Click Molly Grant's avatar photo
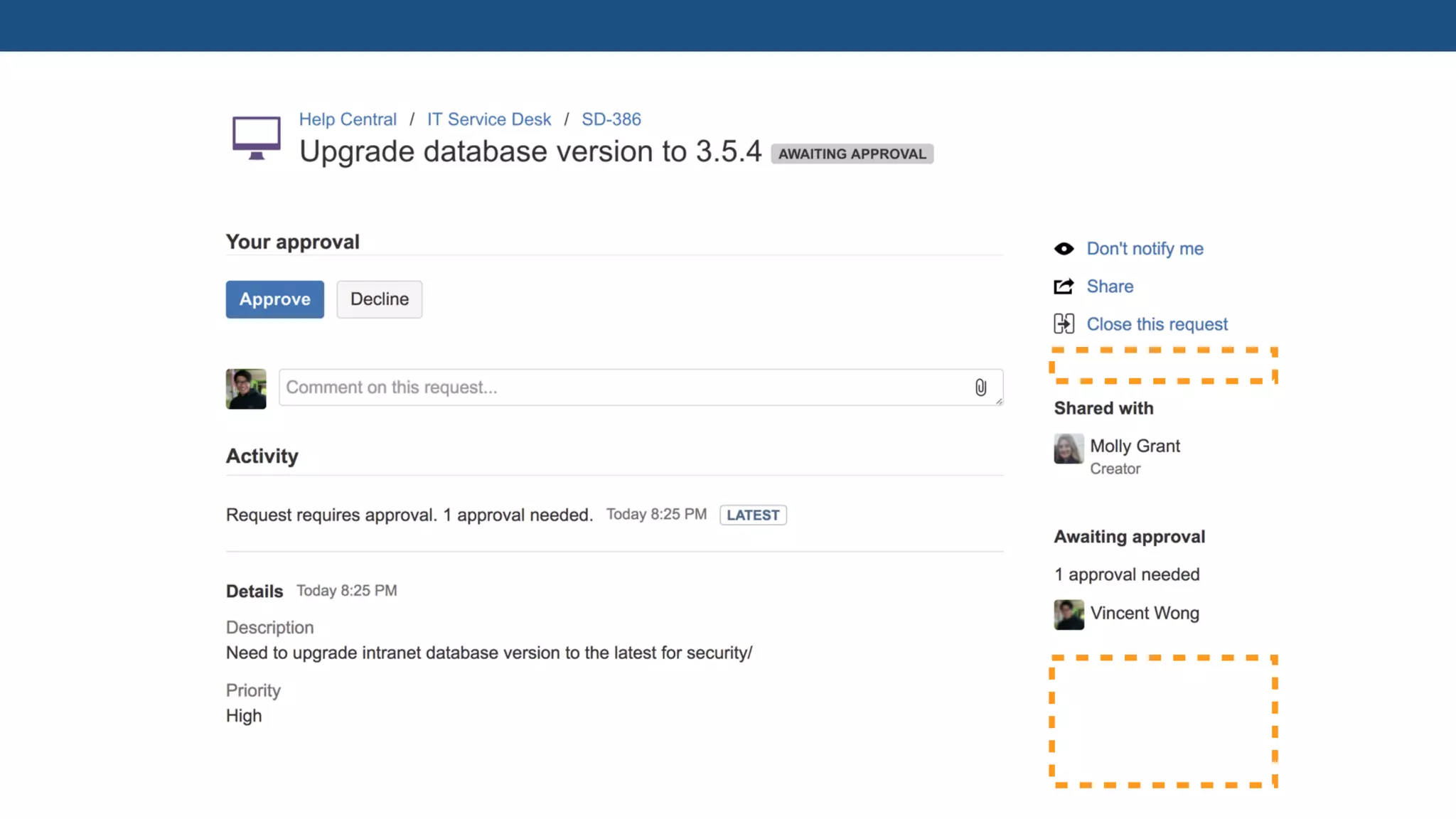The height and width of the screenshot is (819, 1456). tap(1069, 449)
